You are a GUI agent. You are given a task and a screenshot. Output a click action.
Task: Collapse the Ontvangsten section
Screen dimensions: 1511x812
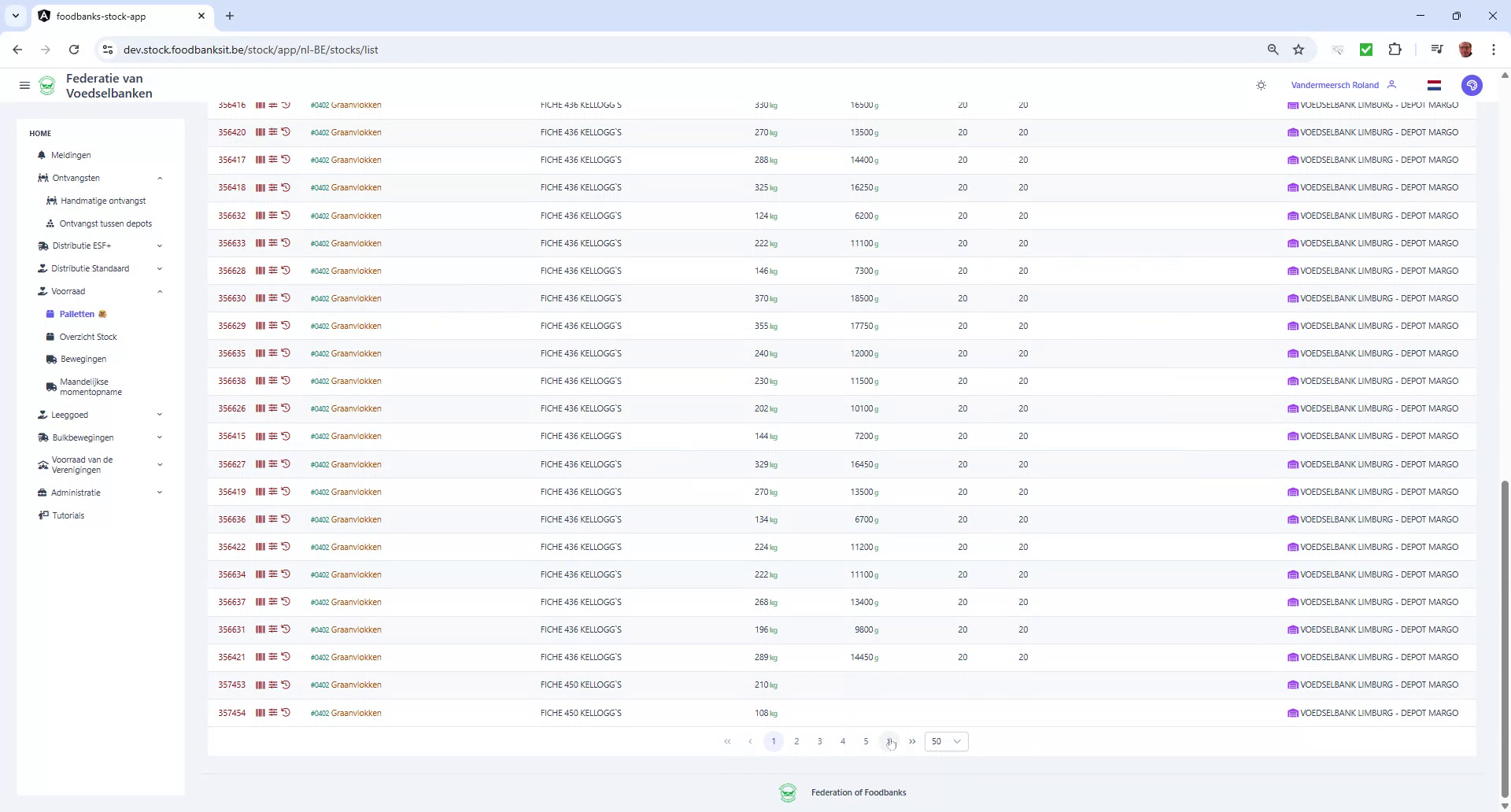point(161,178)
